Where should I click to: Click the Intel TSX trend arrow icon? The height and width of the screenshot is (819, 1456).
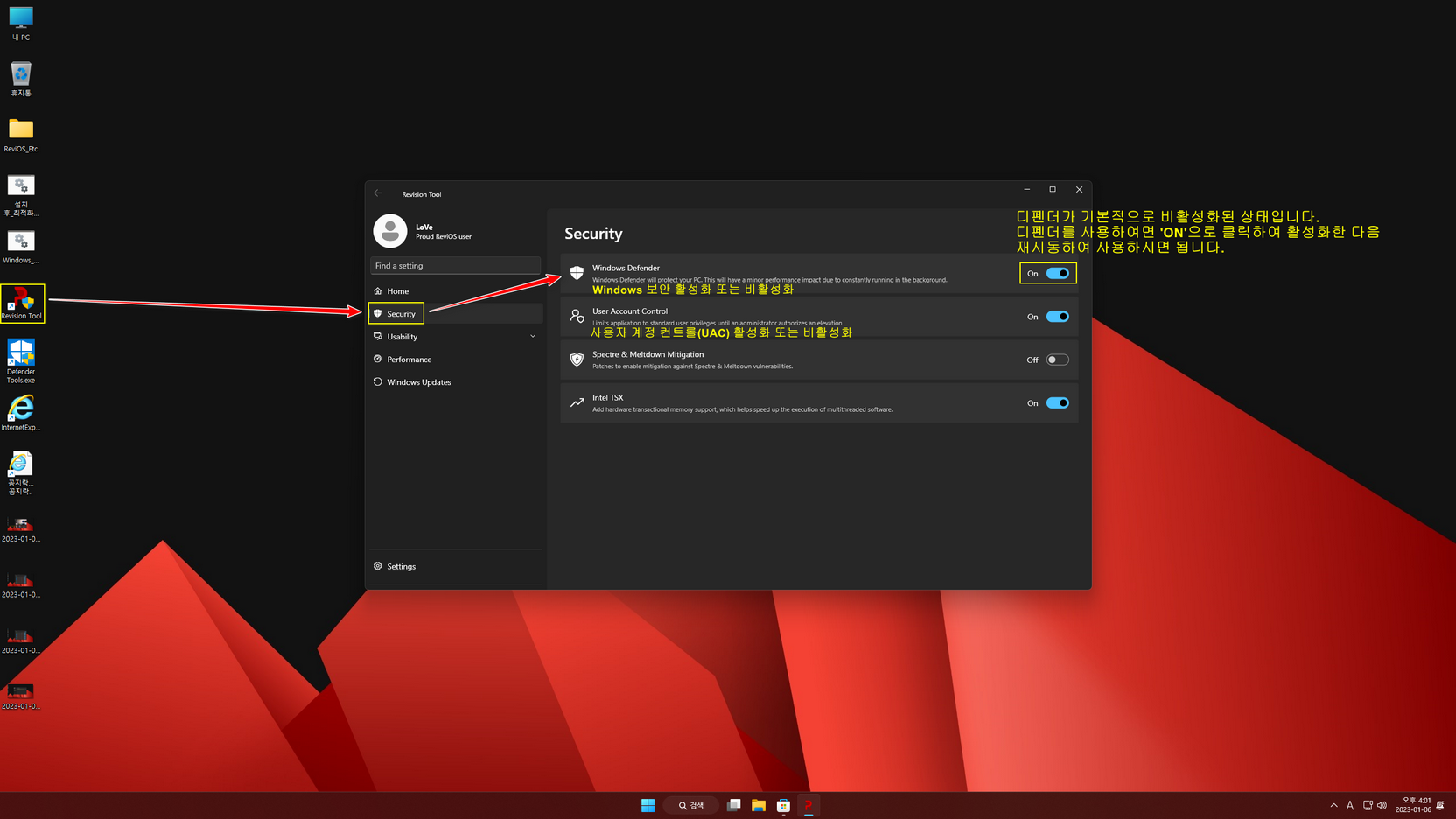pos(577,402)
